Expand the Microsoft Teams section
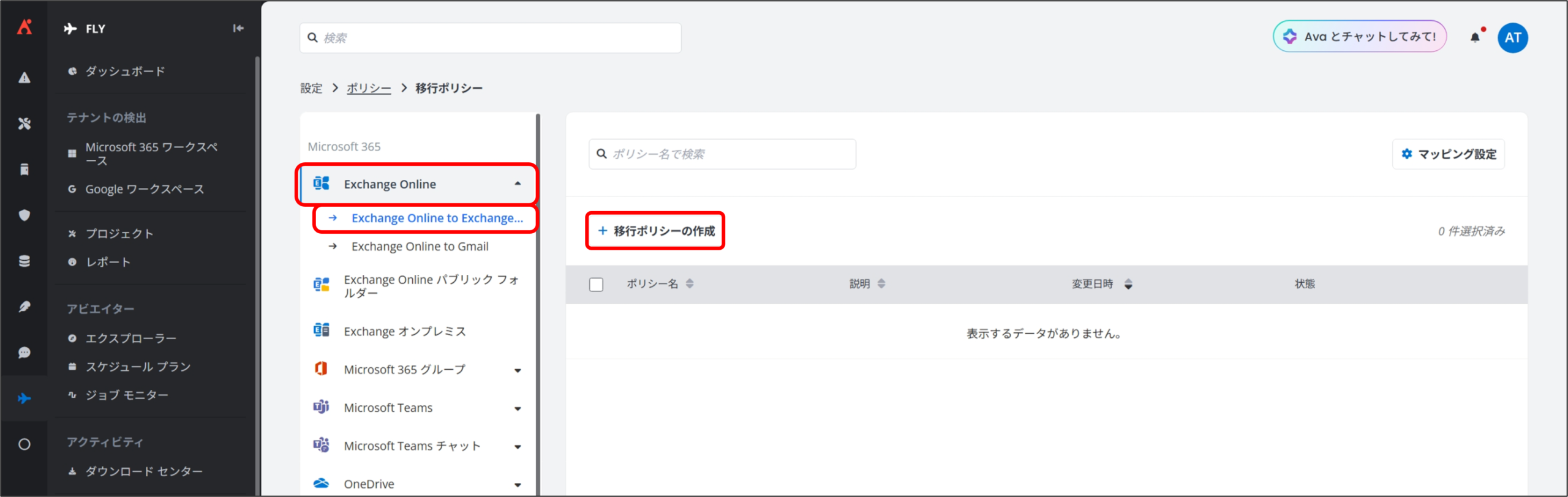This screenshot has width=1568, height=497. 518,408
